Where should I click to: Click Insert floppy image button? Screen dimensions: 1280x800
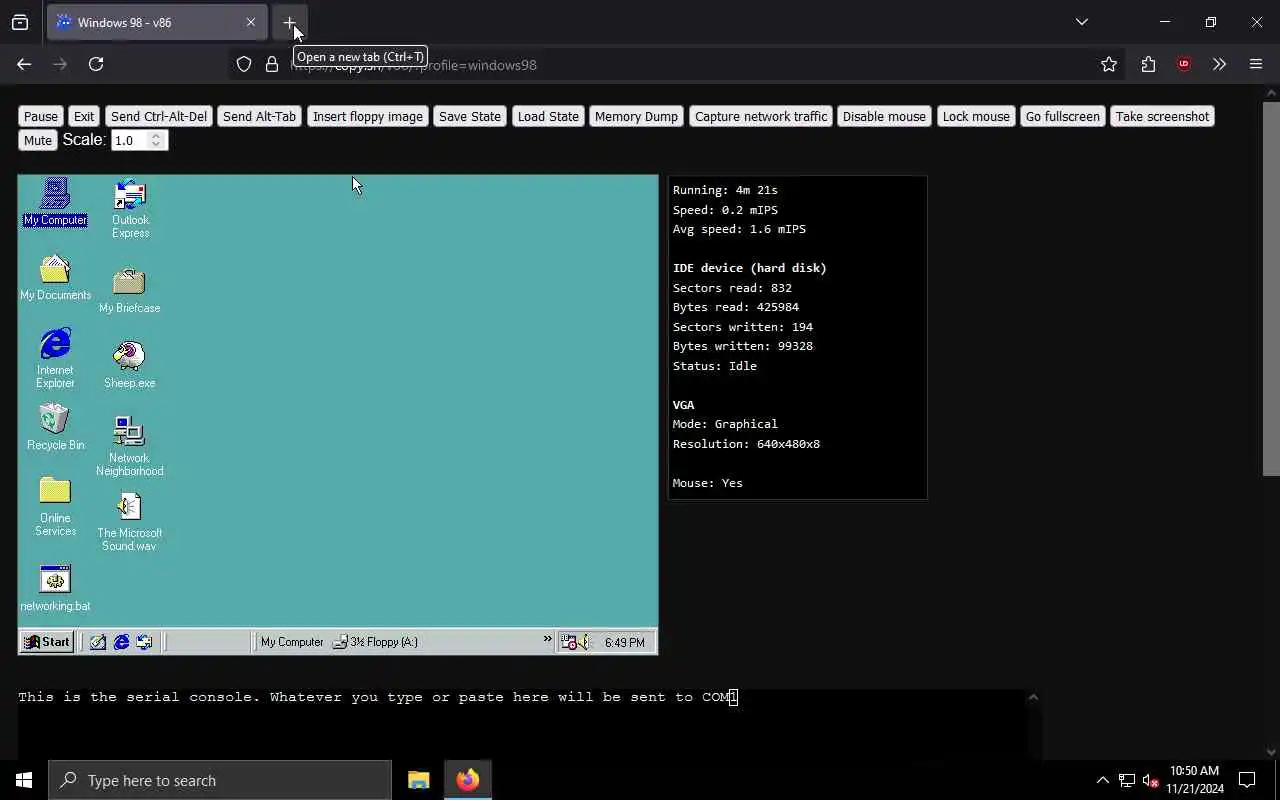(368, 116)
